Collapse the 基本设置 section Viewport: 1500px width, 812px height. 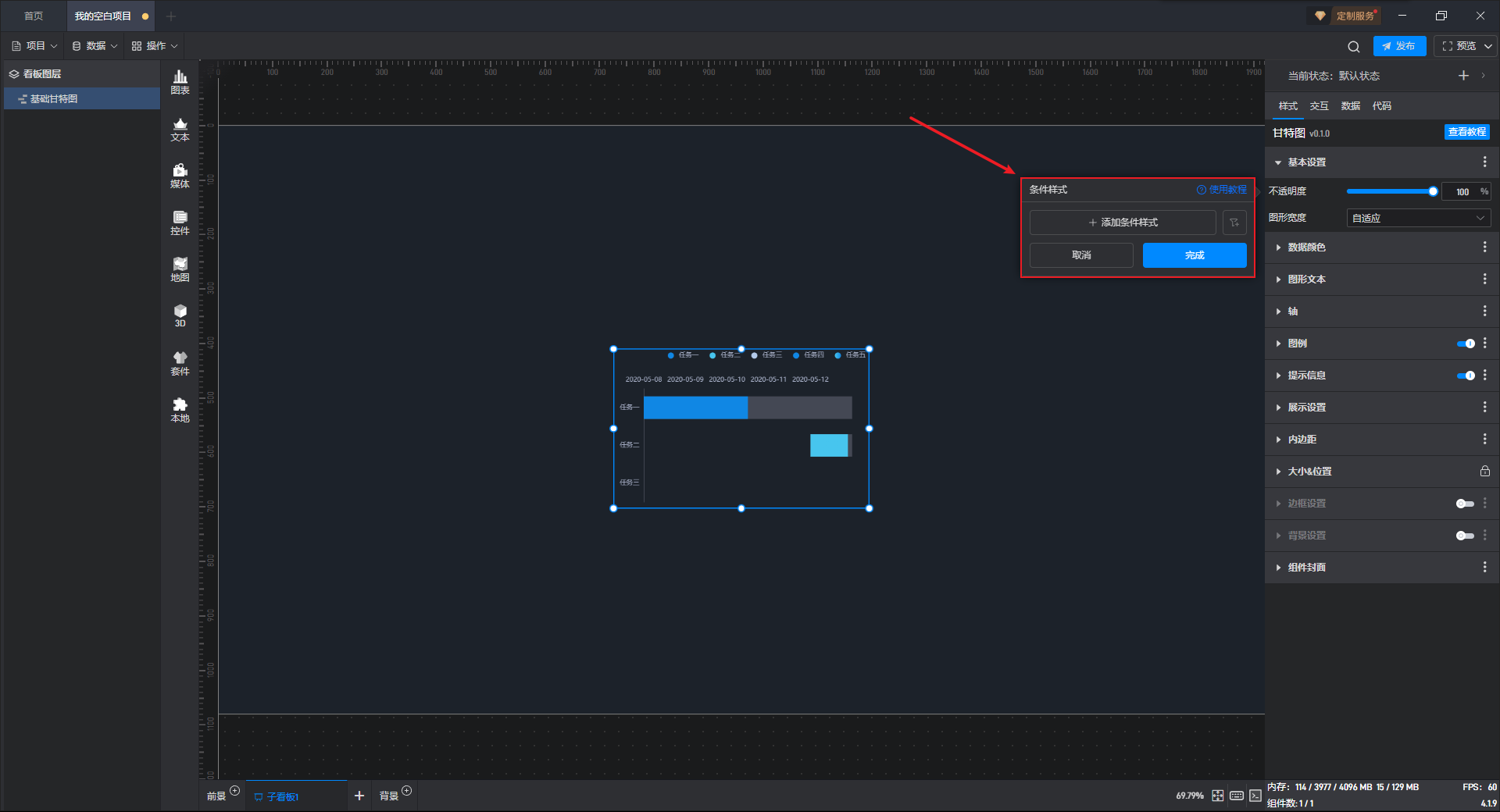pos(1278,162)
